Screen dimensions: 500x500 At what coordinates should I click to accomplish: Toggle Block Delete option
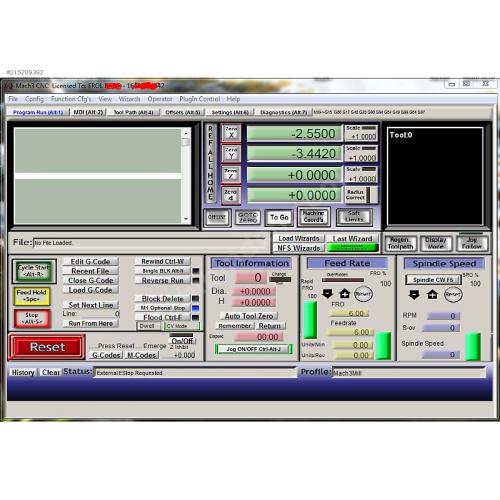pos(163,299)
